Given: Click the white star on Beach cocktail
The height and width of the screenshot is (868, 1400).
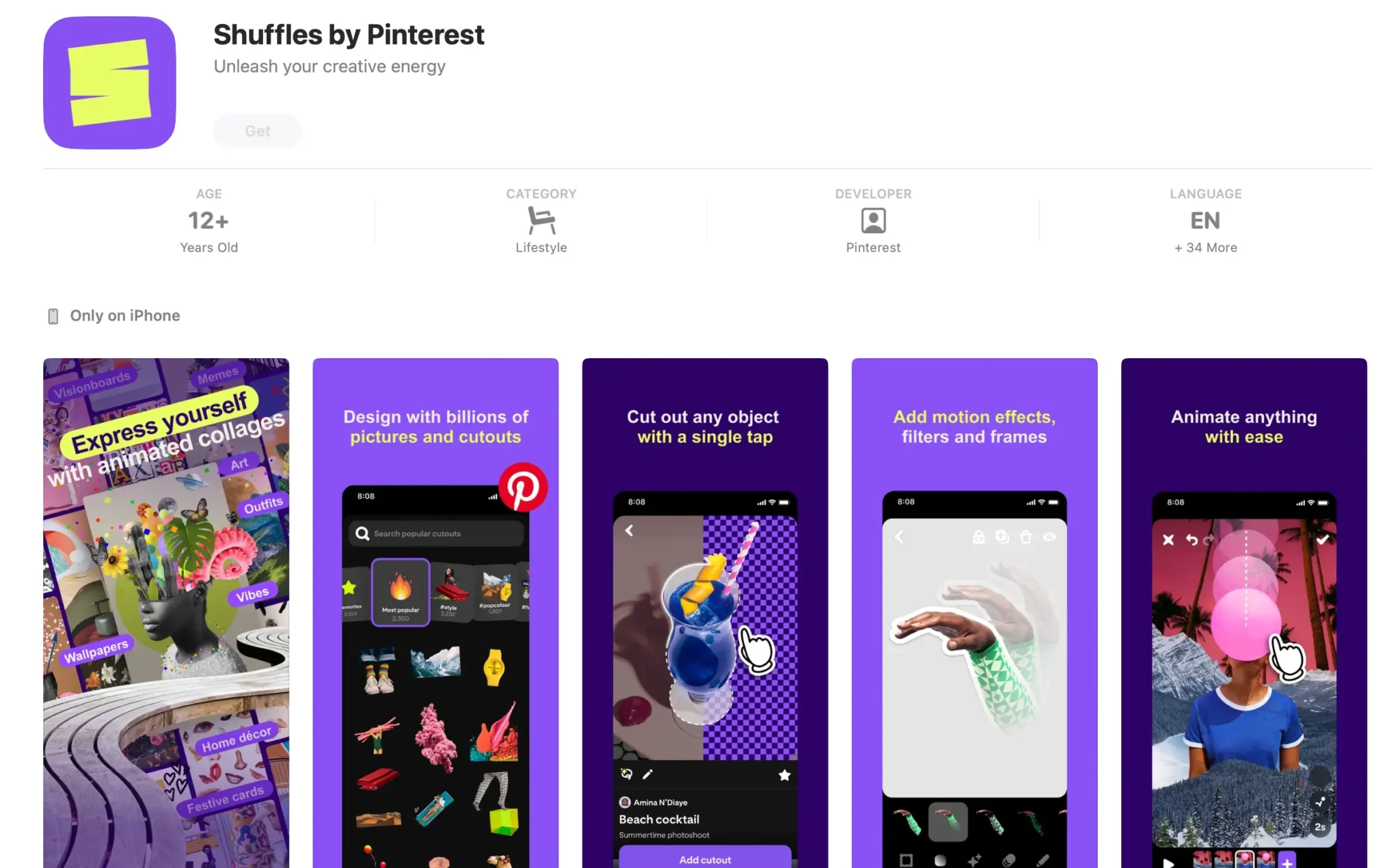Looking at the screenshot, I should point(784,775).
